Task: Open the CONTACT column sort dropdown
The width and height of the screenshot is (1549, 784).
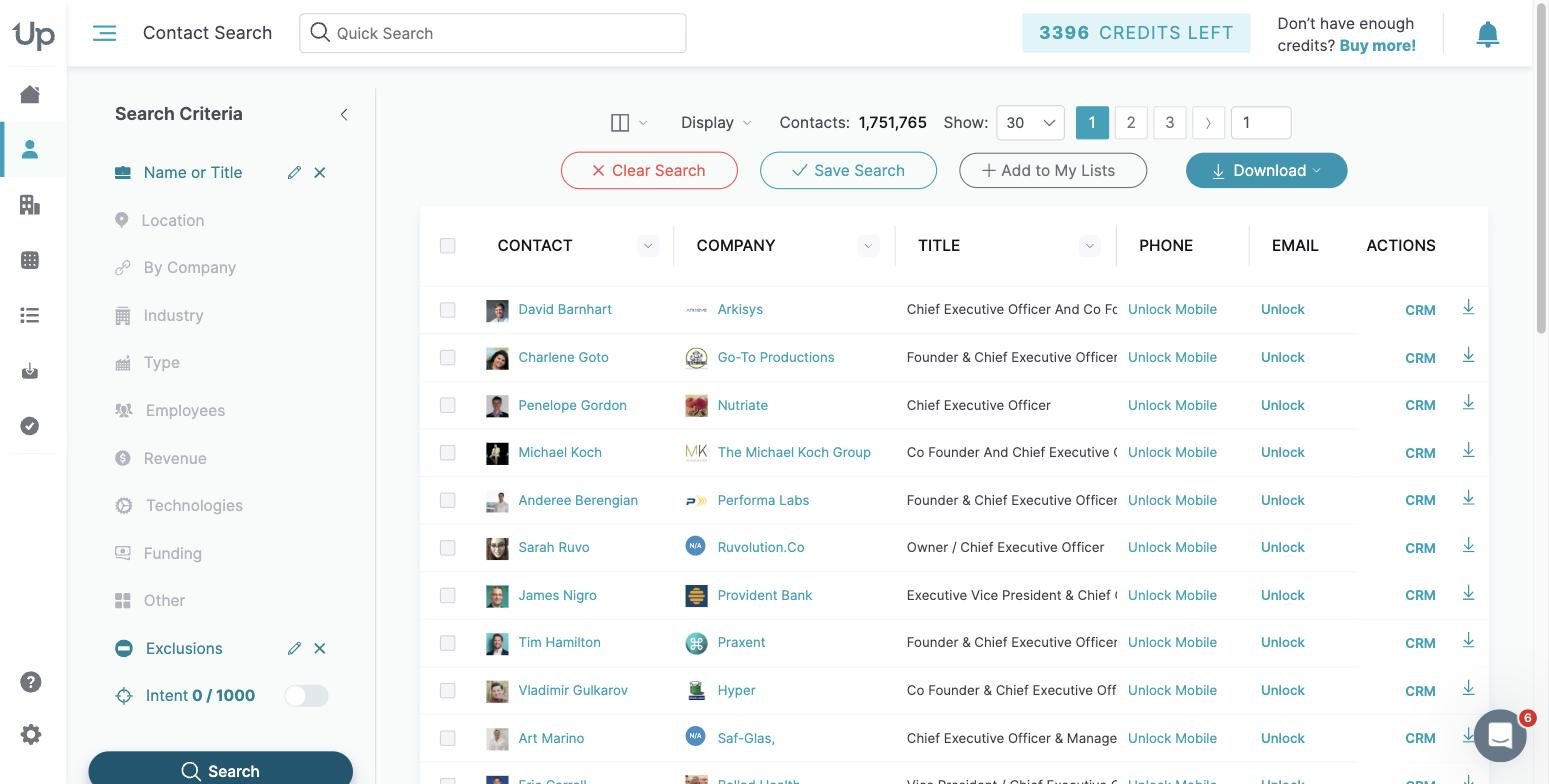Action: point(648,246)
